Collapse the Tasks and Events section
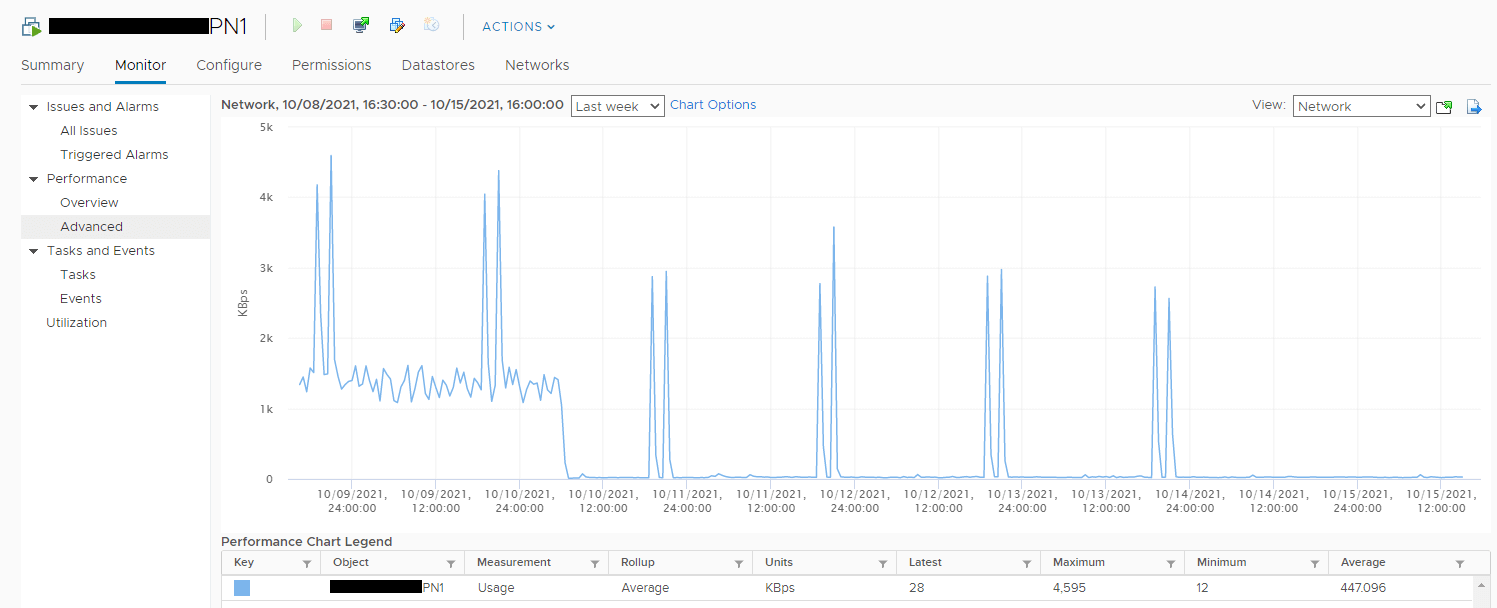This screenshot has height=608, width=1497. [33, 251]
